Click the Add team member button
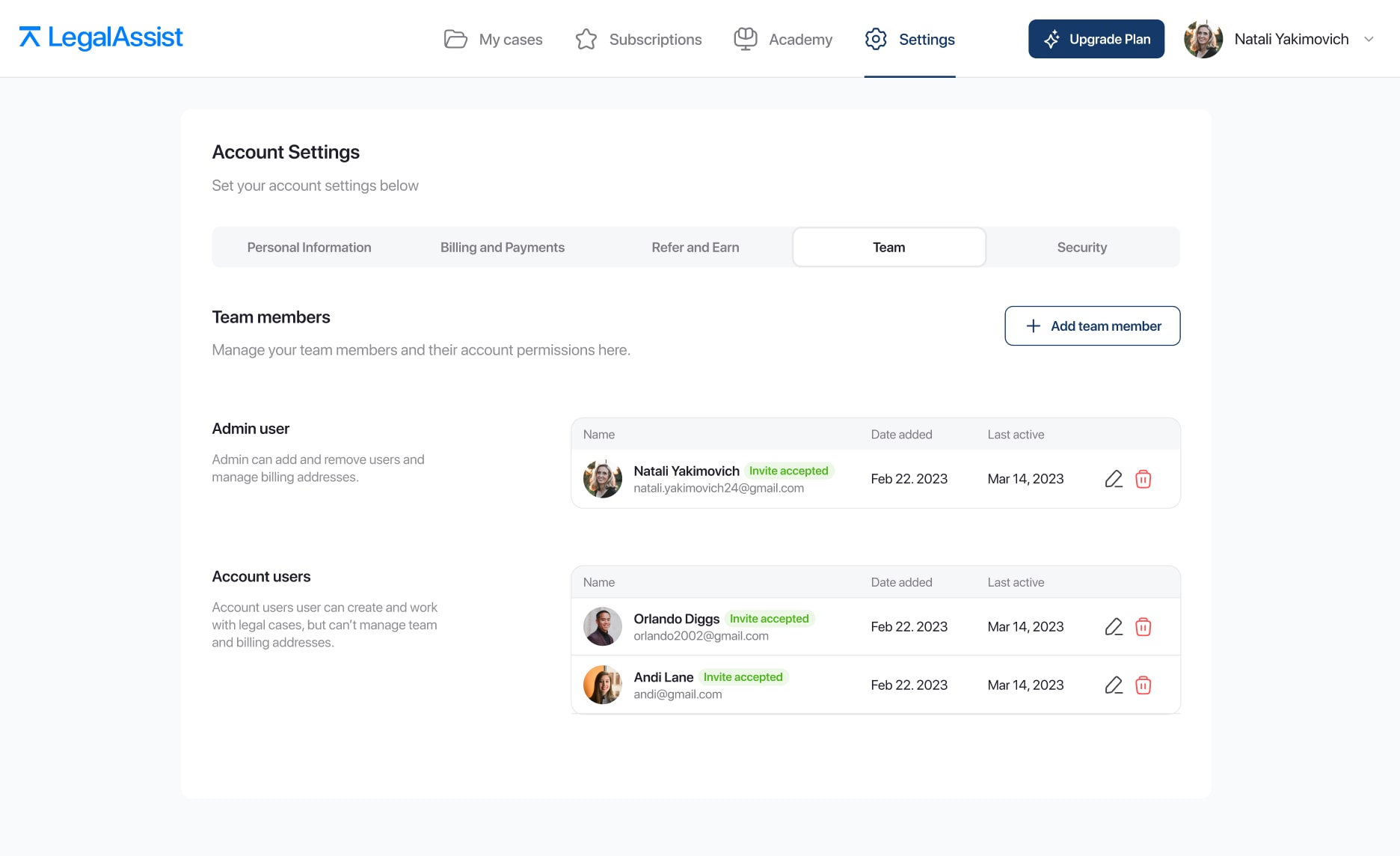This screenshot has height=856, width=1400. point(1093,325)
